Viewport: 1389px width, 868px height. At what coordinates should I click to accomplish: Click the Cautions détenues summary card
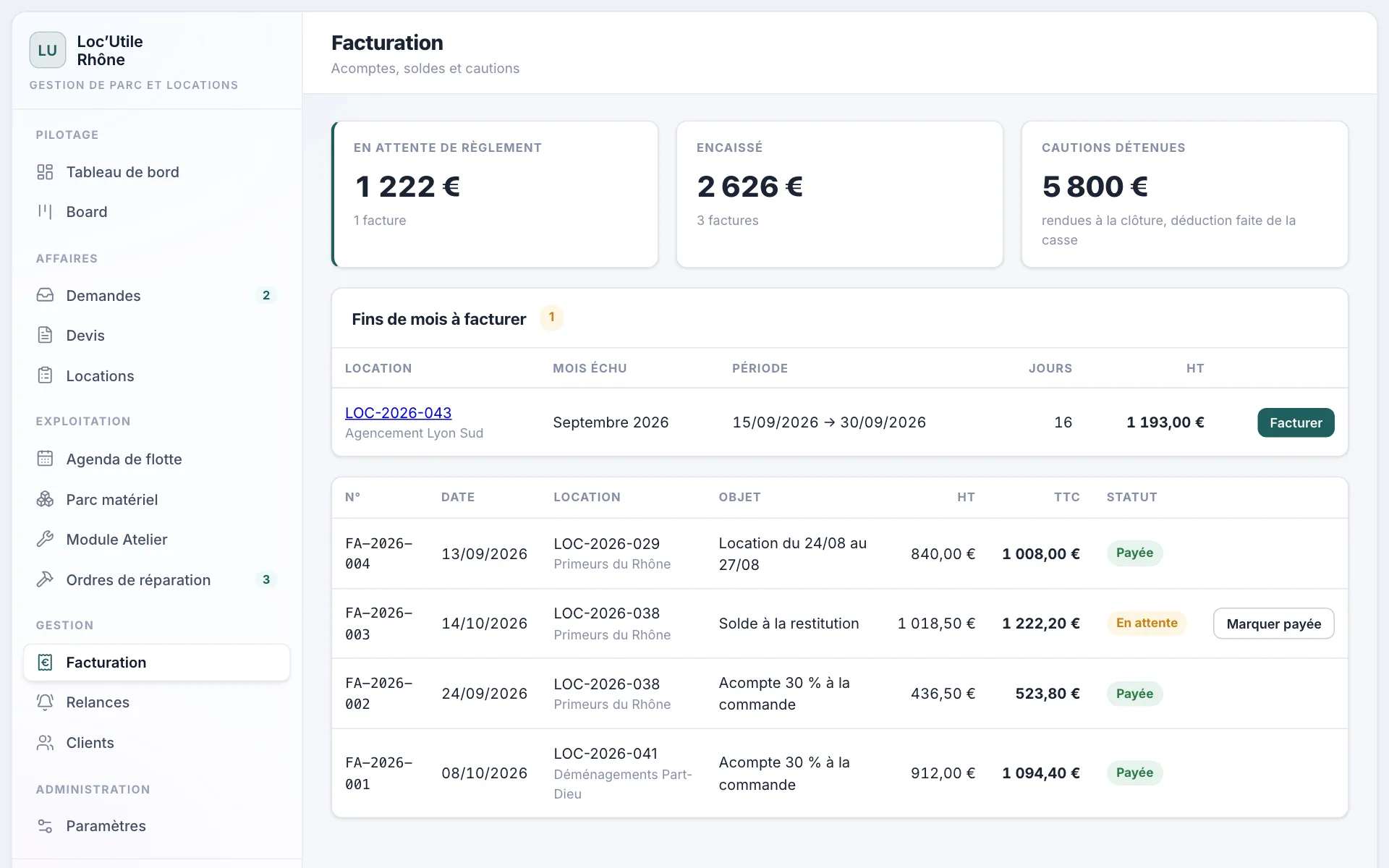[x=1184, y=194]
